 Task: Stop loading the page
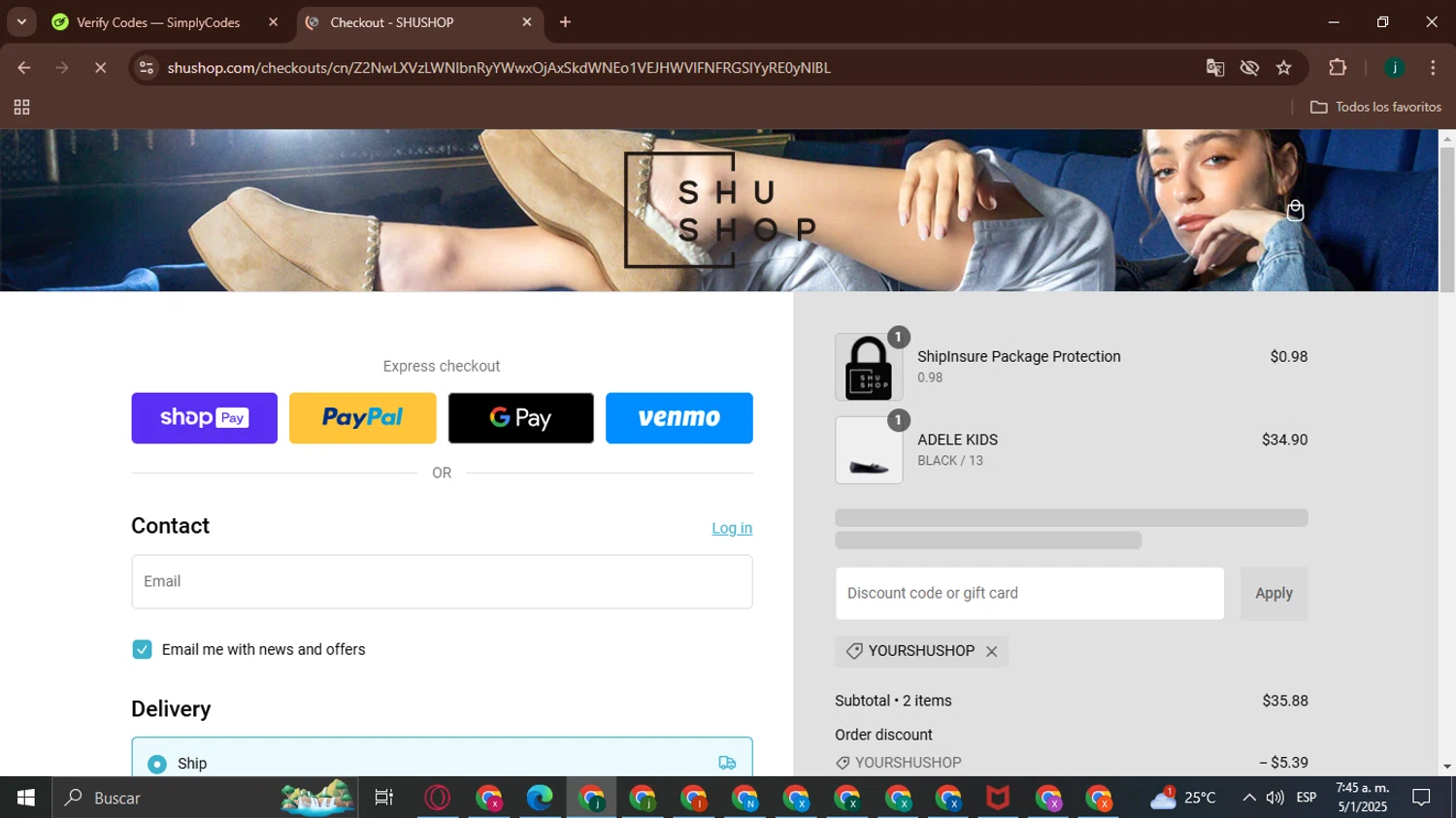[x=100, y=68]
